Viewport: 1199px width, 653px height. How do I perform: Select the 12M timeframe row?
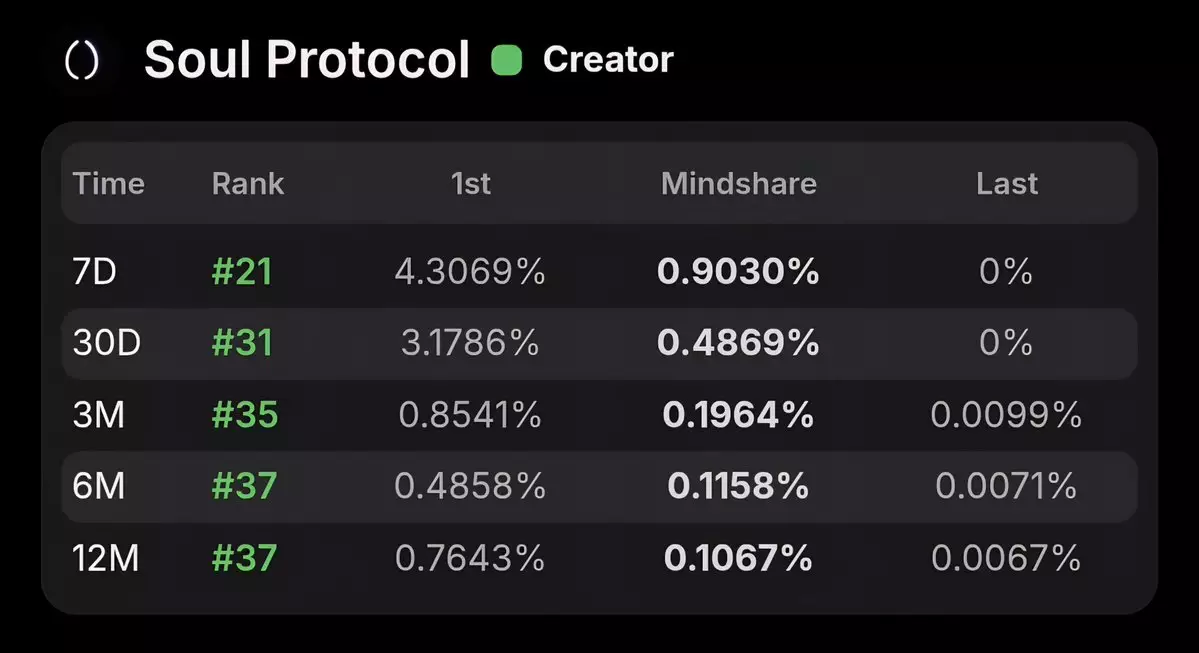coord(106,558)
